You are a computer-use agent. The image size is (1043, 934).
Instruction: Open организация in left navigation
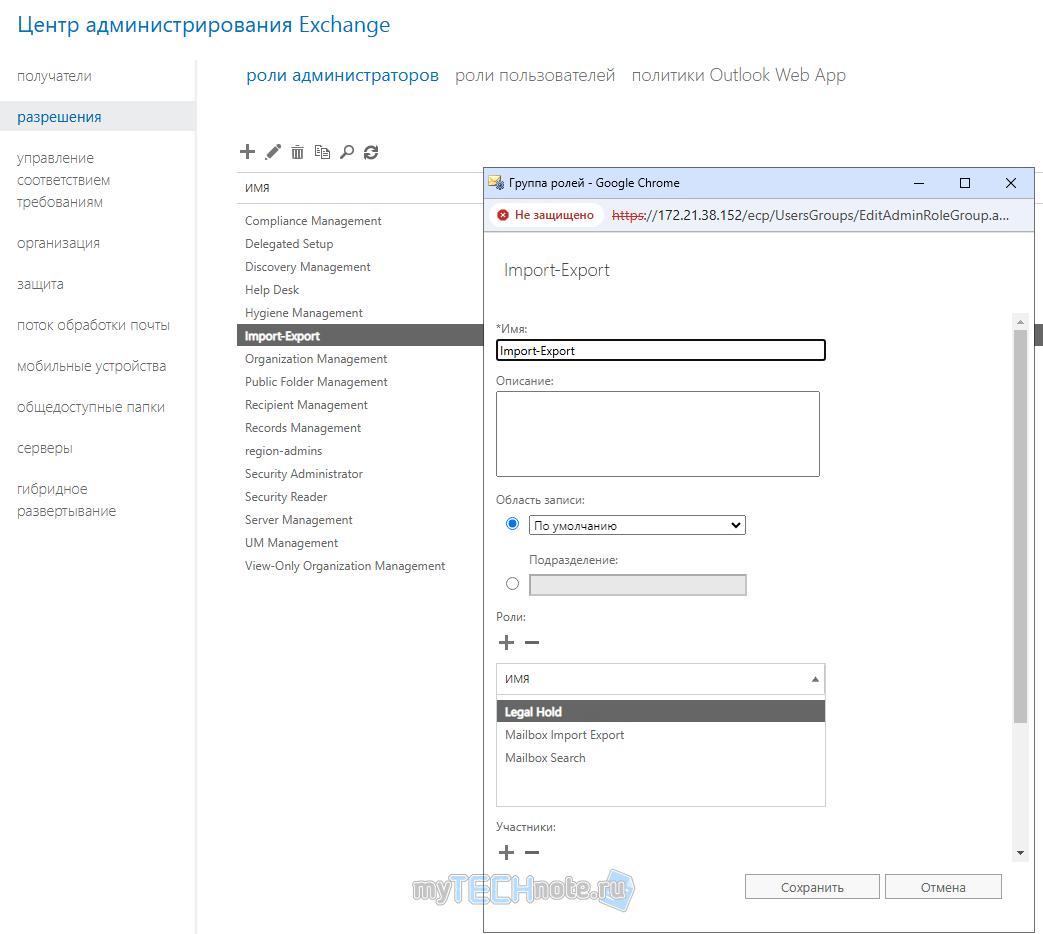point(59,243)
